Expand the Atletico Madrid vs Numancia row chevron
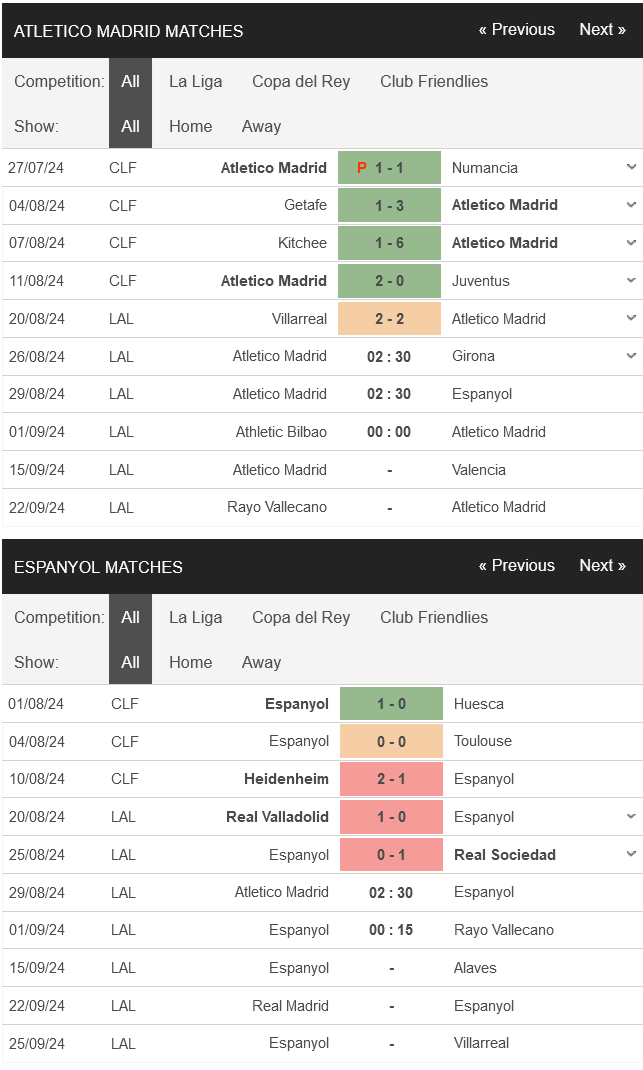Viewport: 643px width, 1070px height. click(x=631, y=167)
